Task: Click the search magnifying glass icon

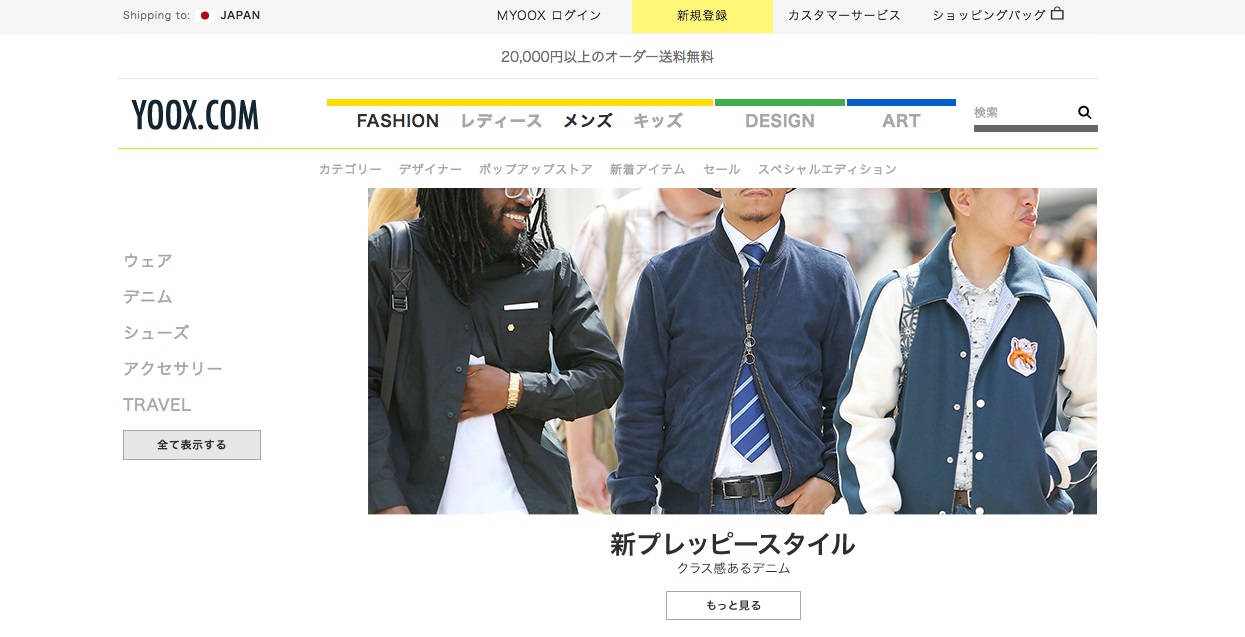Action: coord(1084,113)
